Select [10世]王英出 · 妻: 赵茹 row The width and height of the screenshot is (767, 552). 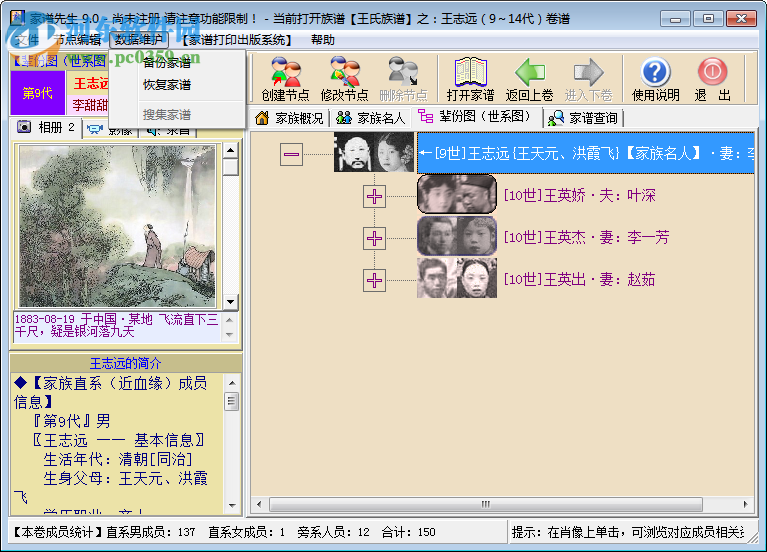click(x=580, y=279)
